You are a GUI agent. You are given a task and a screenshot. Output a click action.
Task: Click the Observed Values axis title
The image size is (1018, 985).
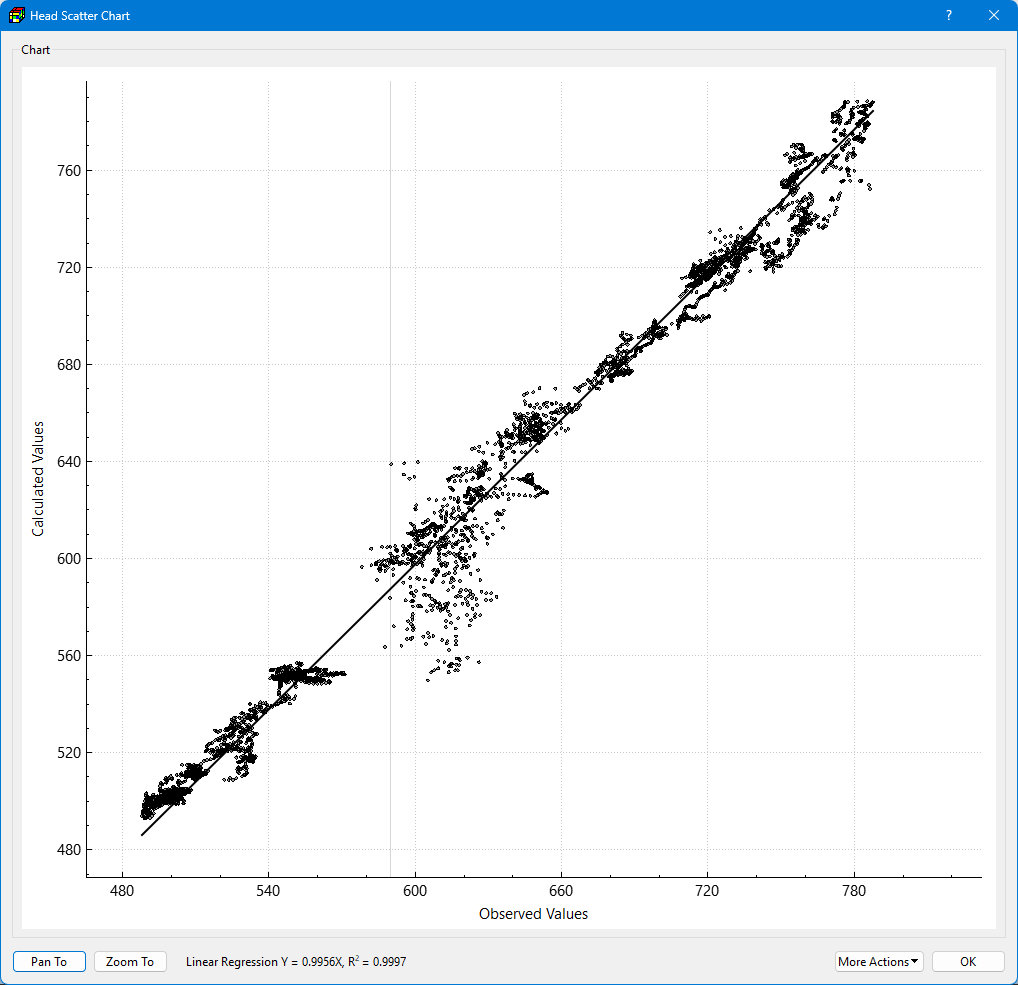pyautogui.click(x=533, y=914)
